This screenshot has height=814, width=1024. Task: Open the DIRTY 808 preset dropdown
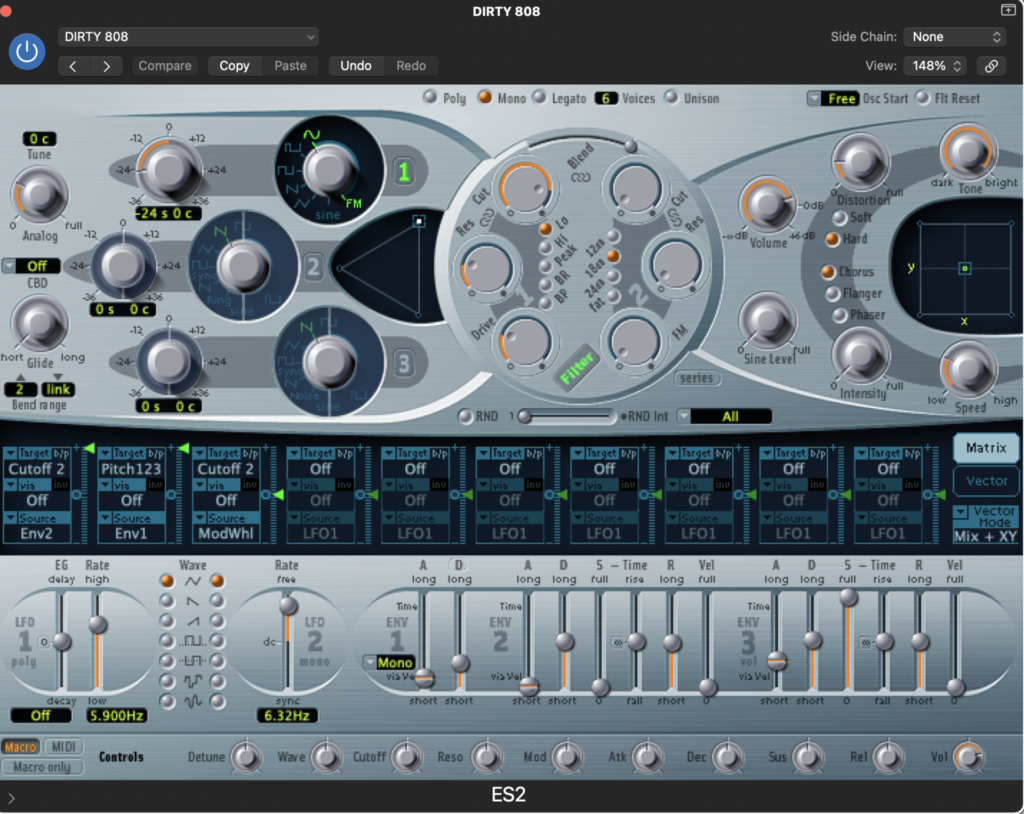coord(188,37)
